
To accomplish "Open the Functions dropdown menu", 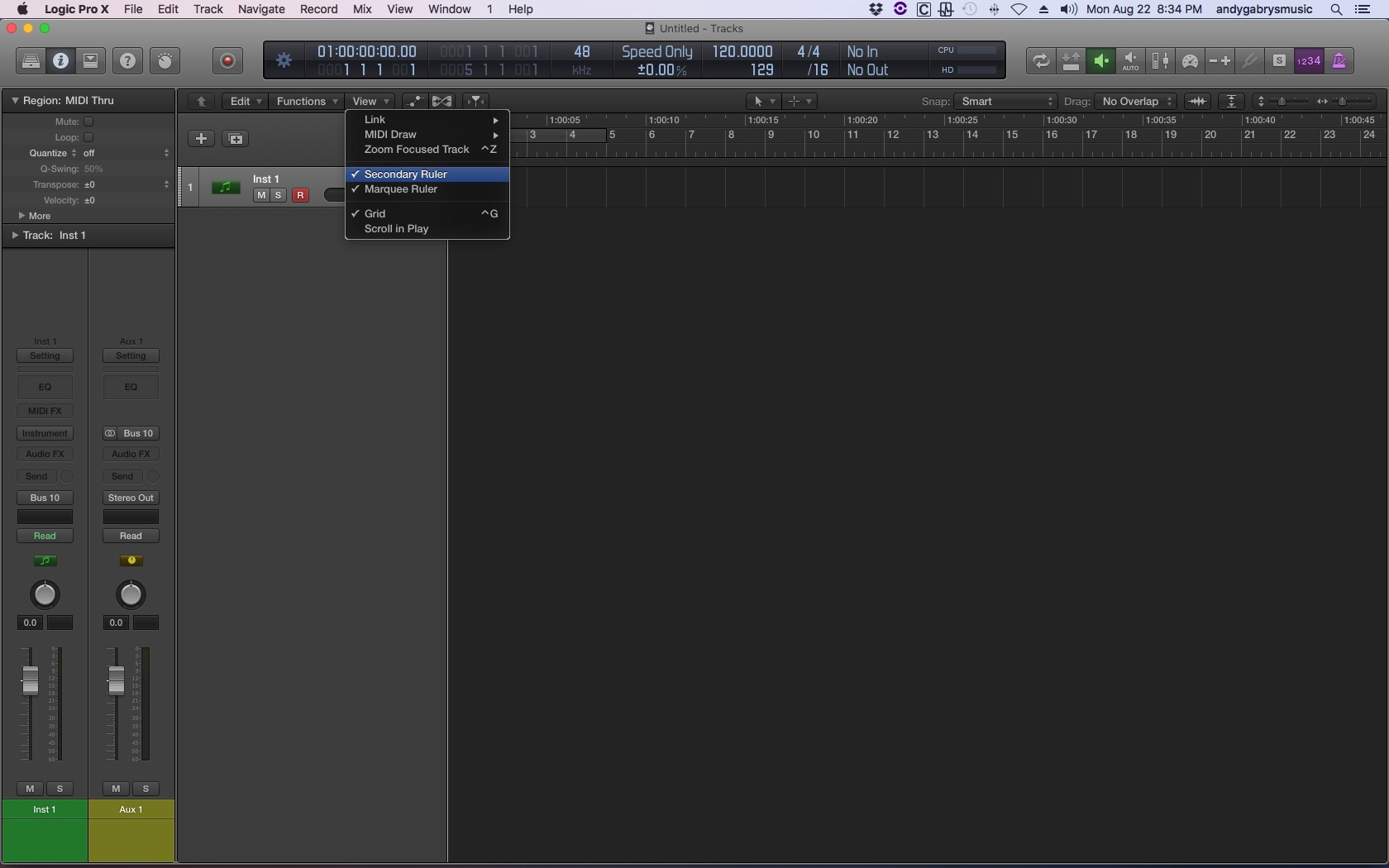I will pos(306,101).
